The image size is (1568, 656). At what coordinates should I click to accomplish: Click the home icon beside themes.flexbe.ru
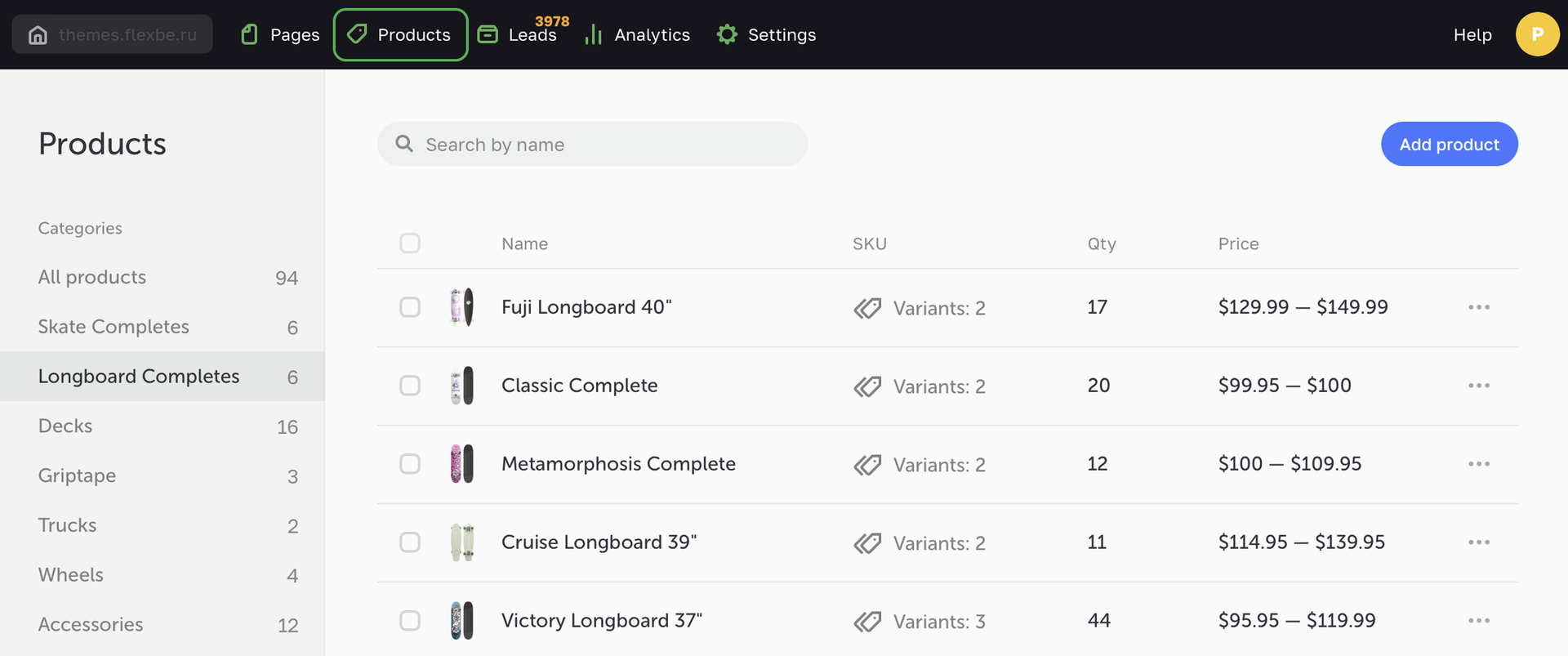point(38,35)
